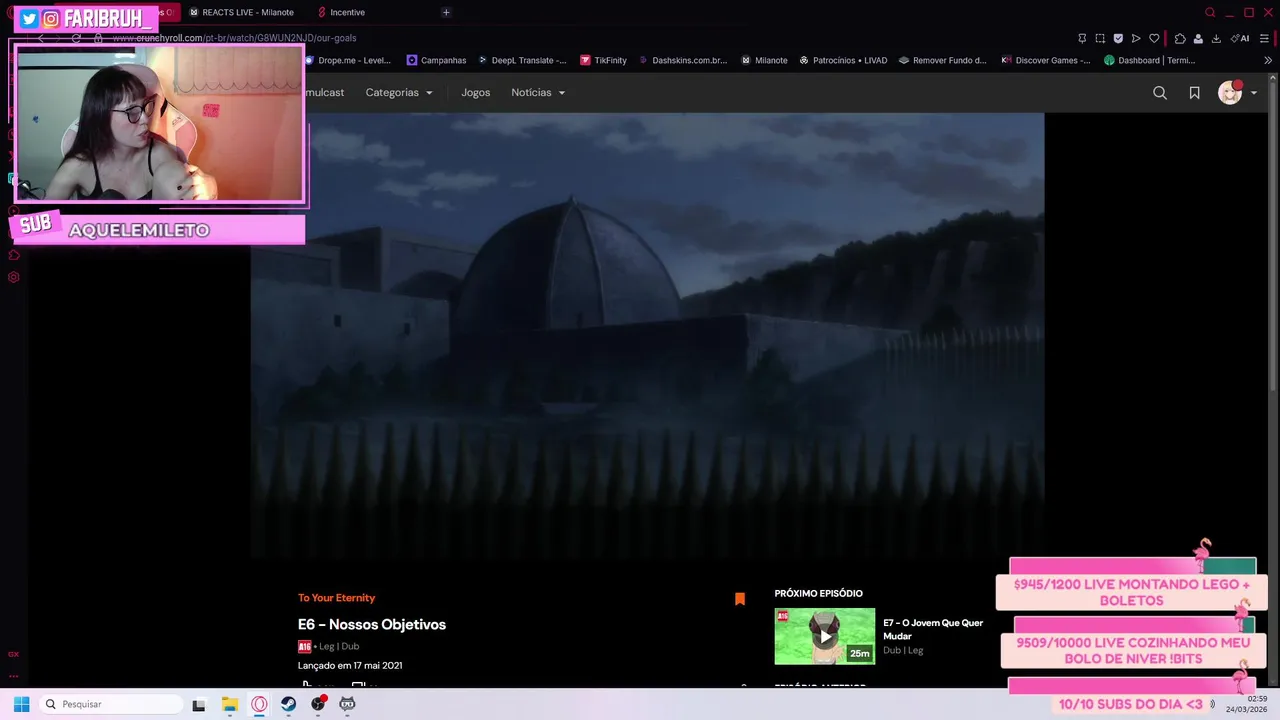
Task: Open a new browser tab
Action: [x=446, y=12]
